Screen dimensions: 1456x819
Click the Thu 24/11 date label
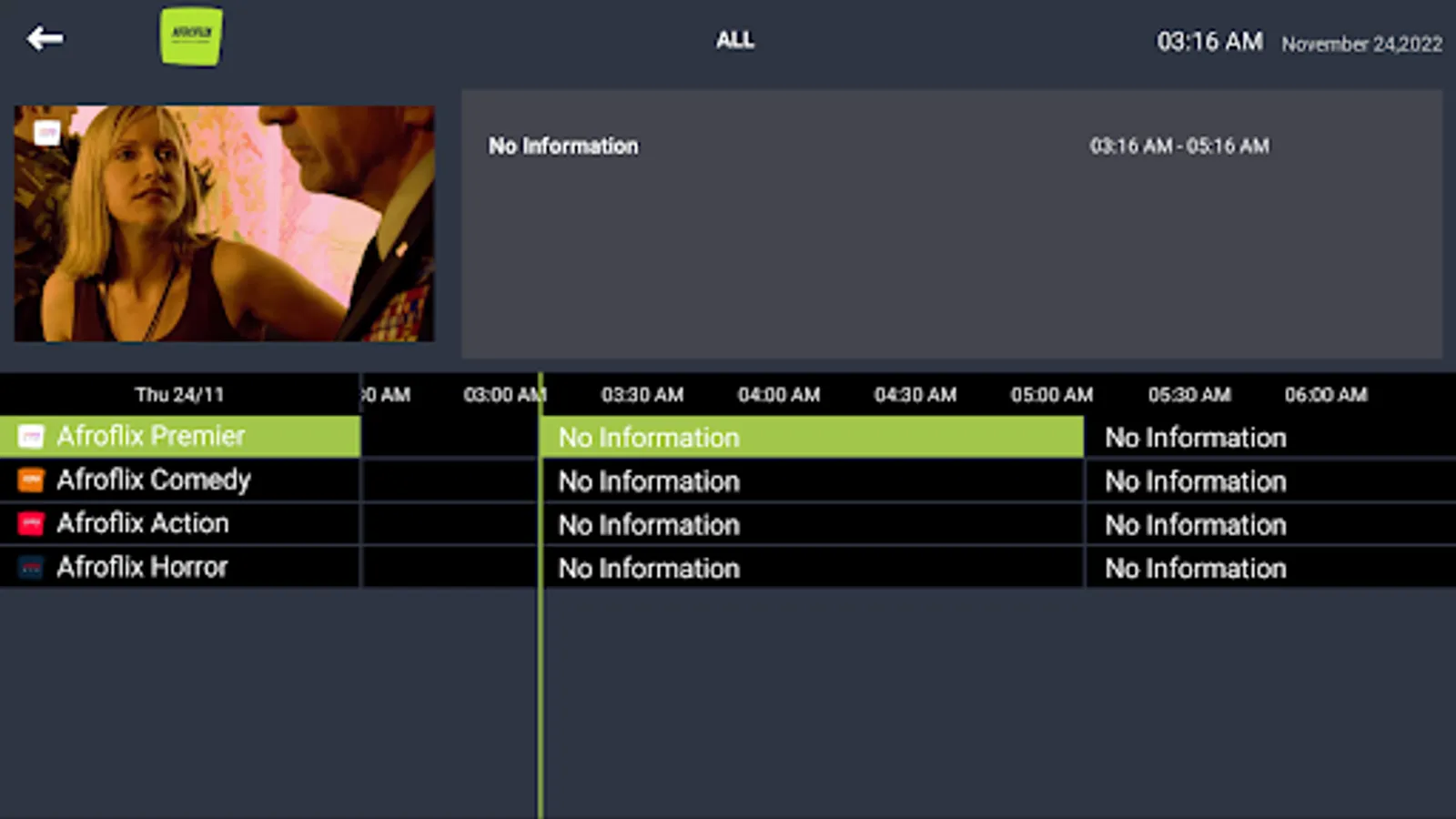pyautogui.click(x=179, y=395)
